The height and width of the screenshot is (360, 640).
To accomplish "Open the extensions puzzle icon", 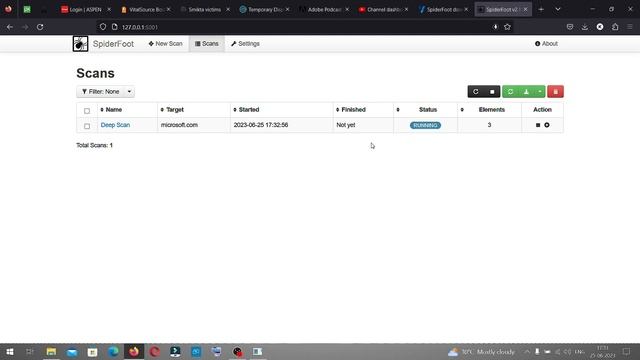I will click(615, 27).
